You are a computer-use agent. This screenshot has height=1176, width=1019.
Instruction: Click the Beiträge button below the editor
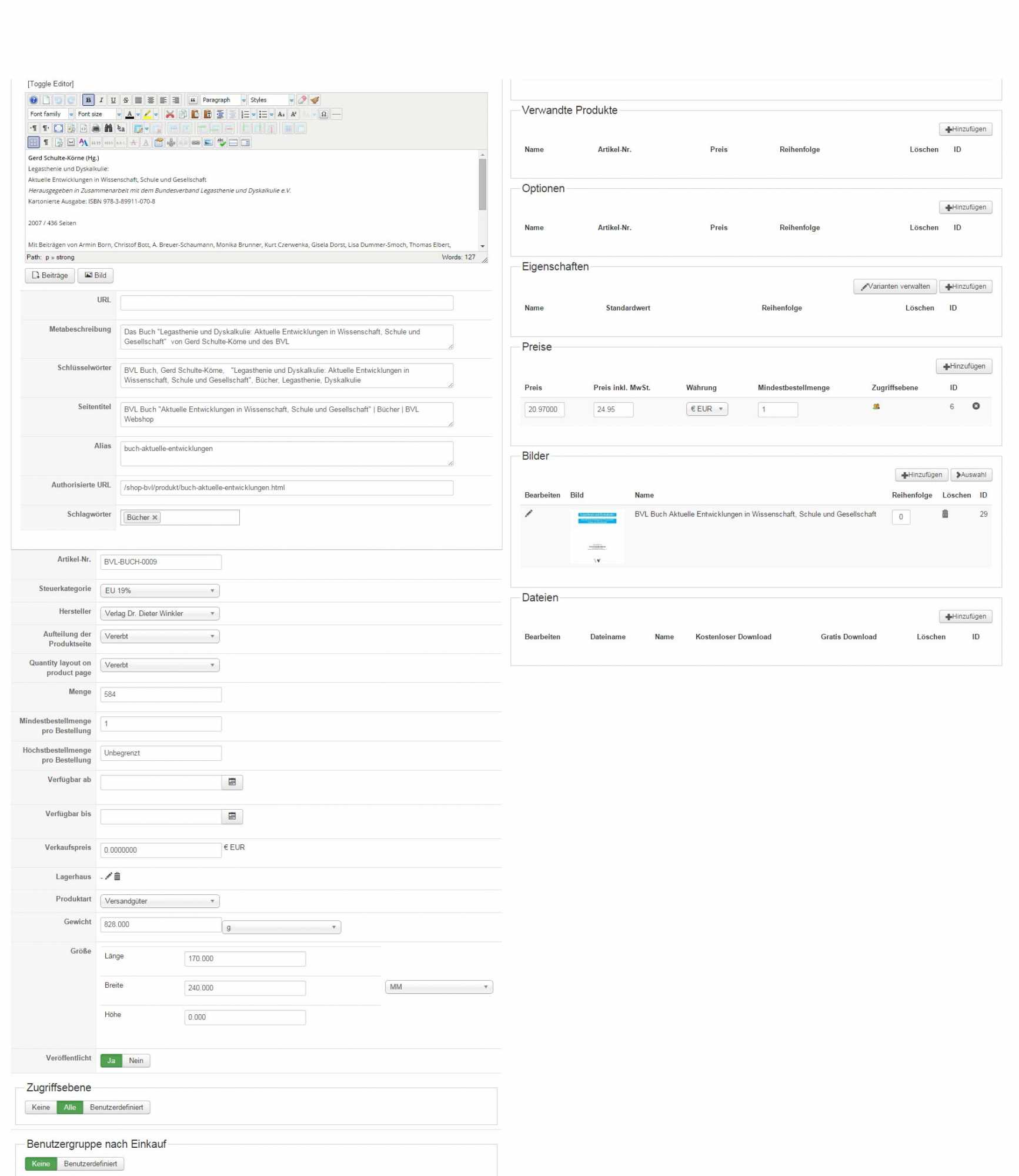(x=50, y=275)
